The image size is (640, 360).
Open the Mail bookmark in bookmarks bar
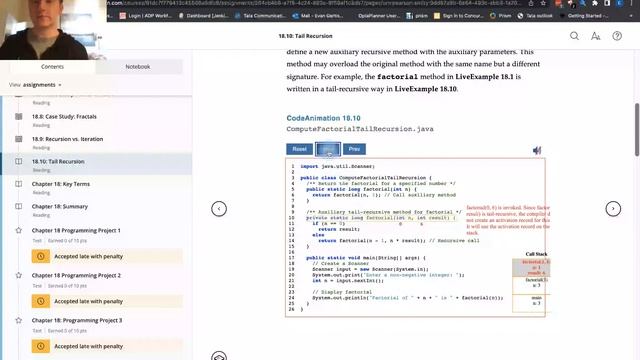point(317,16)
